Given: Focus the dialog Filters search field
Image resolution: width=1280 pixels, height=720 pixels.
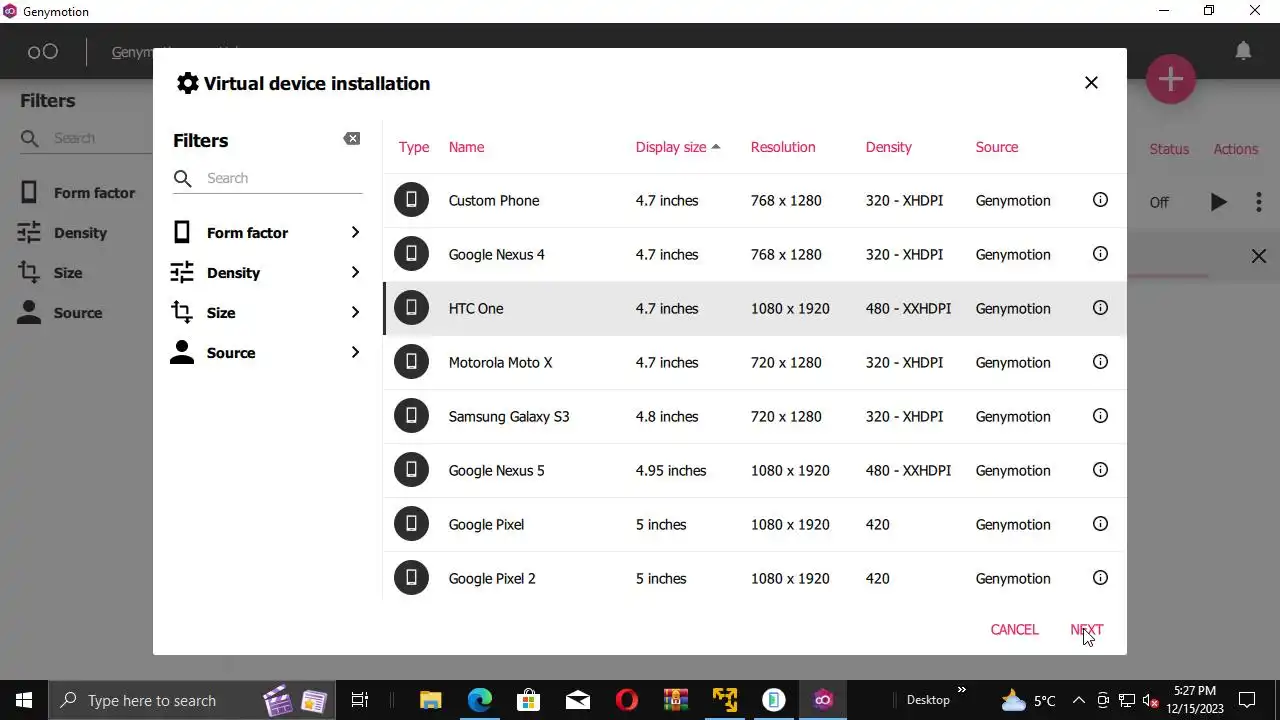Looking at the screenshot, I should (x=268, y=178).
